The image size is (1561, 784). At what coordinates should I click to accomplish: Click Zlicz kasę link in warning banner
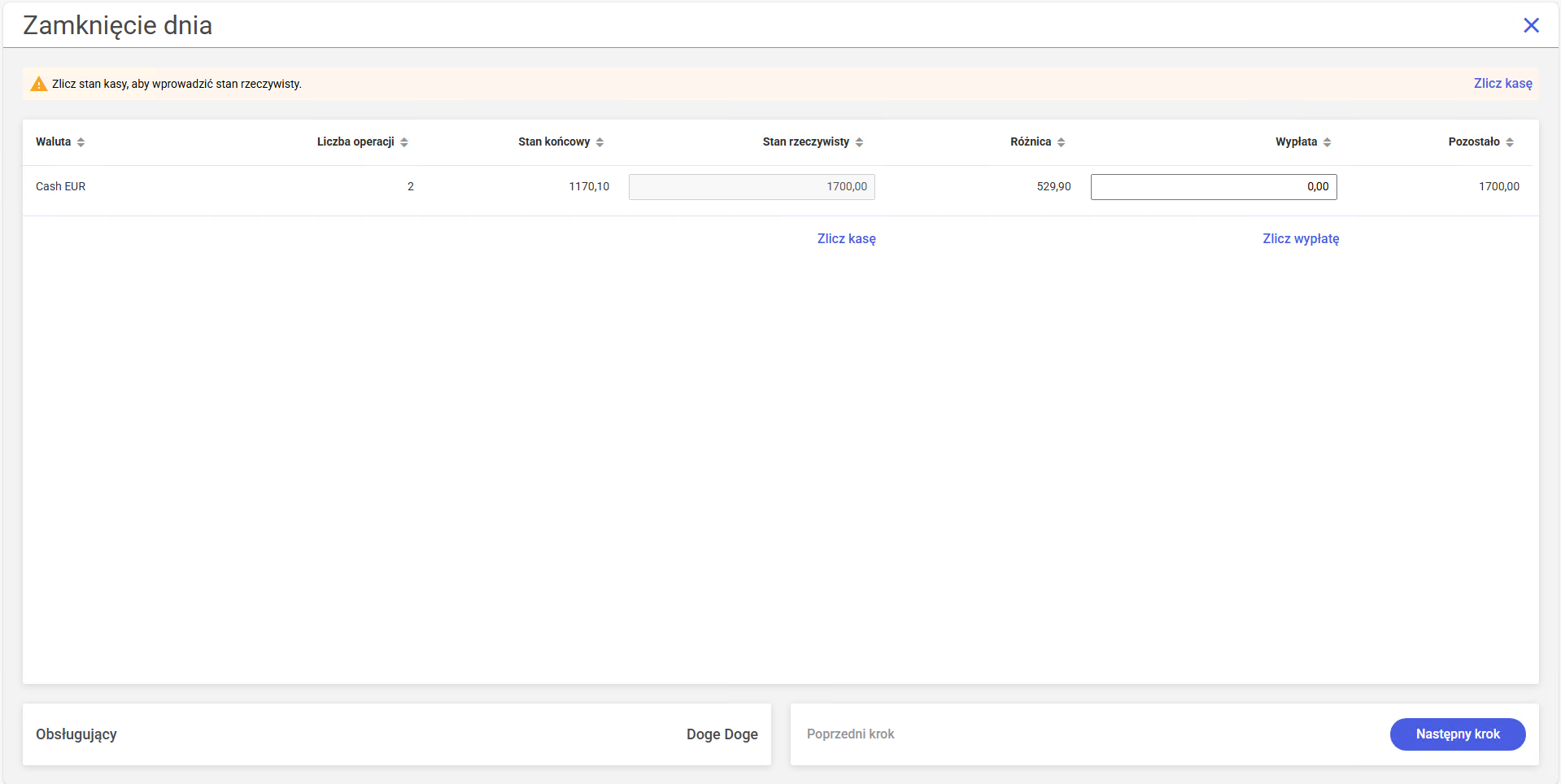tap(1502, 83)
